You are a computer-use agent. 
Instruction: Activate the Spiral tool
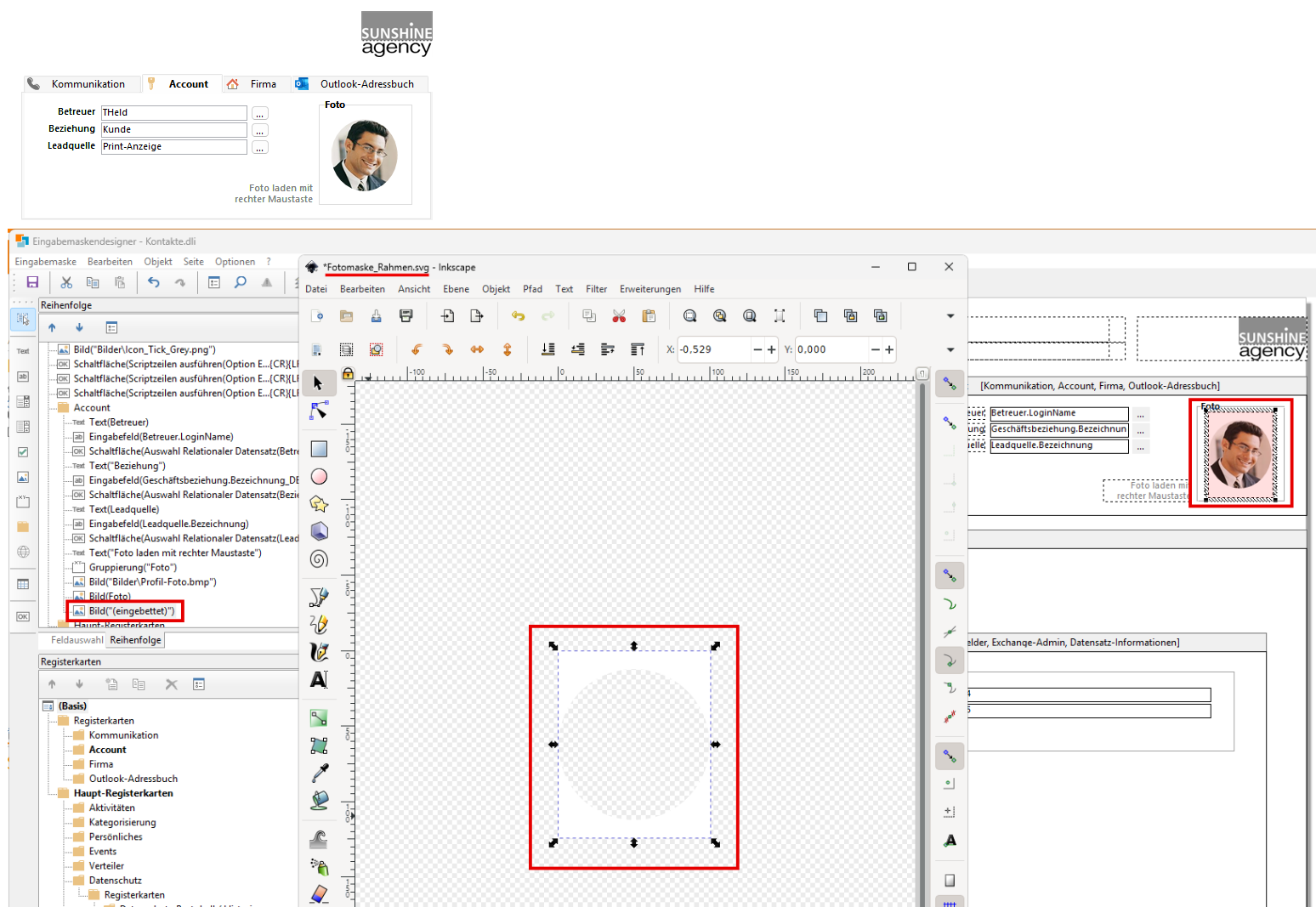[x=319, y=558]
